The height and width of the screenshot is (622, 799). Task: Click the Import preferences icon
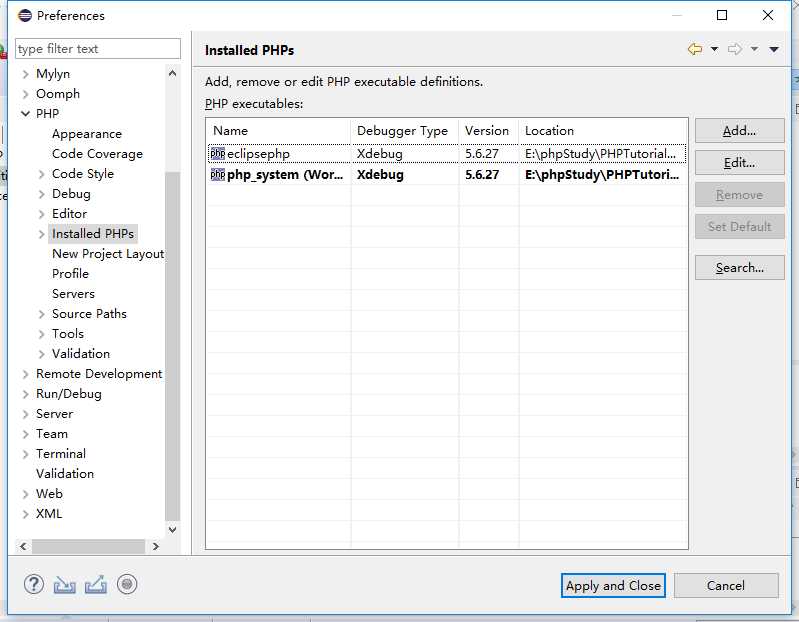pos(64,585)
